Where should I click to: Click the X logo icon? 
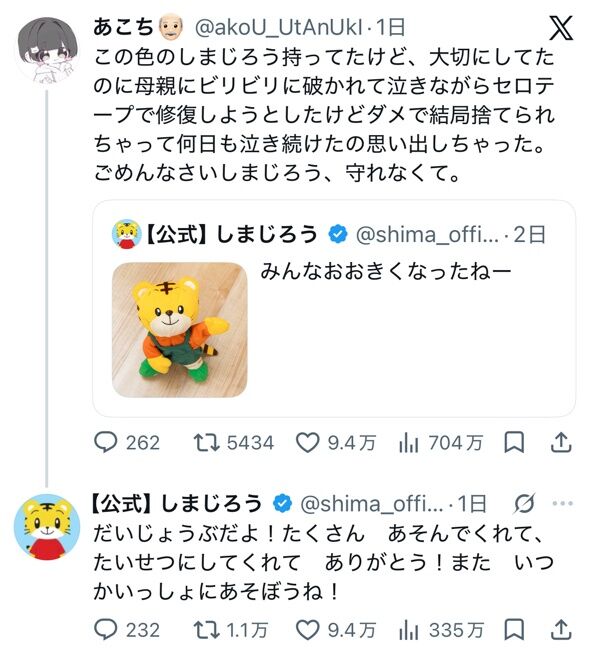(561, 28)
